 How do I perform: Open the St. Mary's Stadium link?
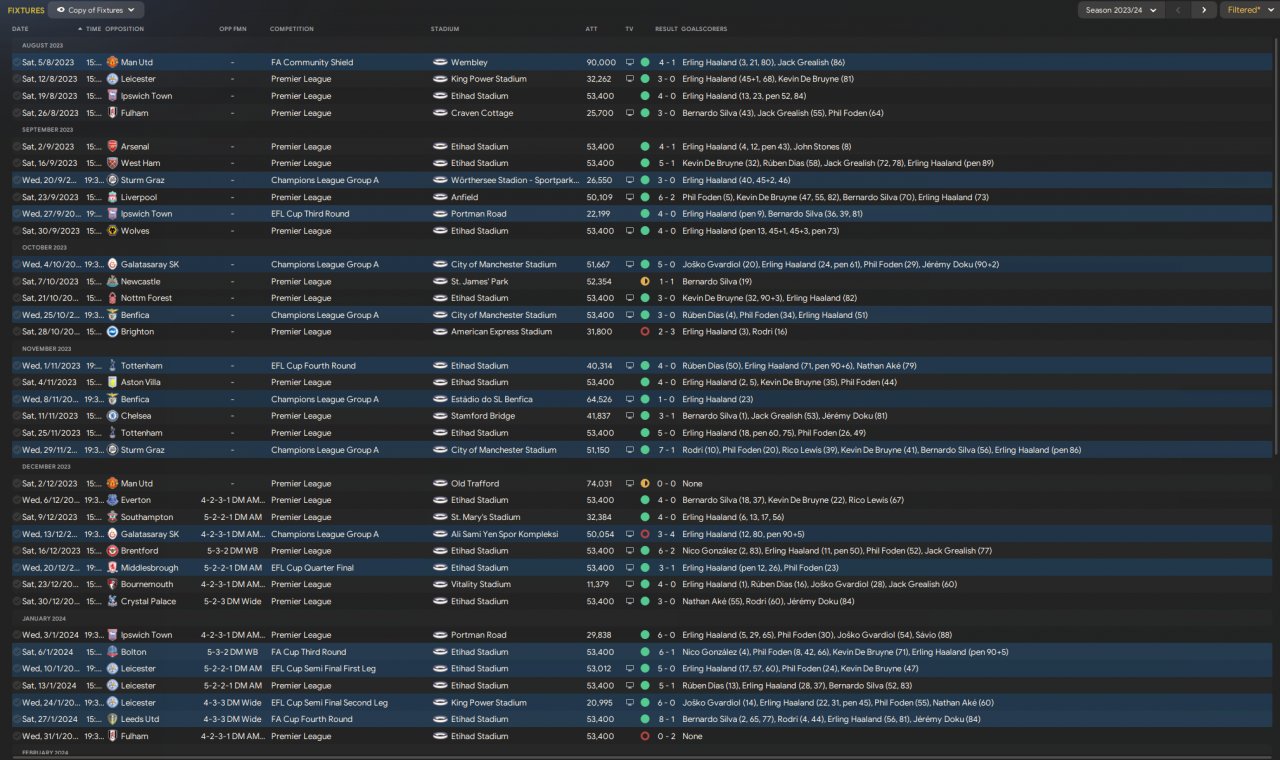pyautogui.click(x=486, y=517)
